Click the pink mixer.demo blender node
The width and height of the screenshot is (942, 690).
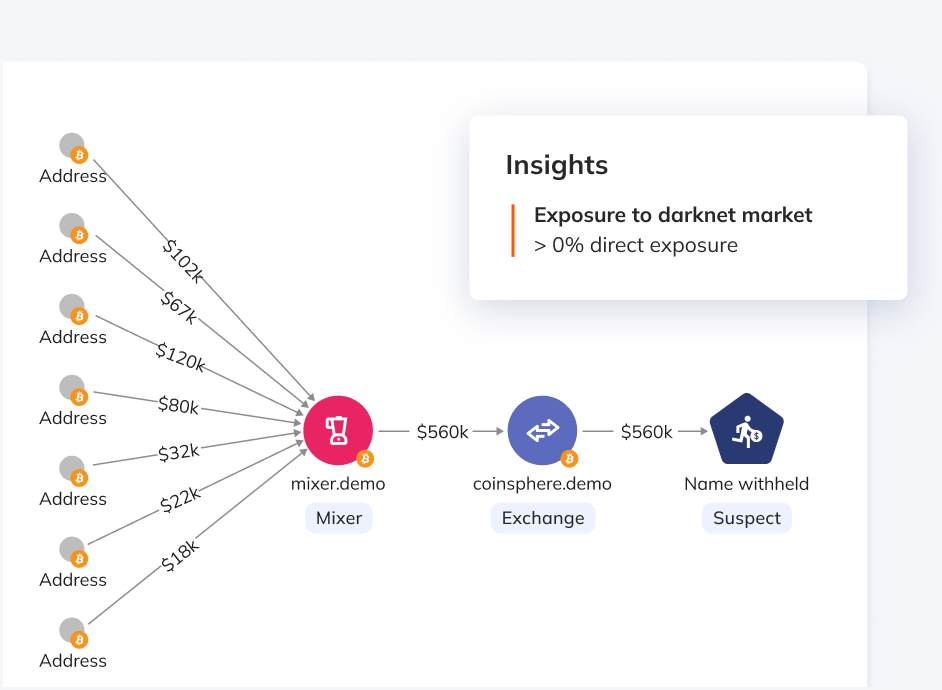(x=338, y=432)
